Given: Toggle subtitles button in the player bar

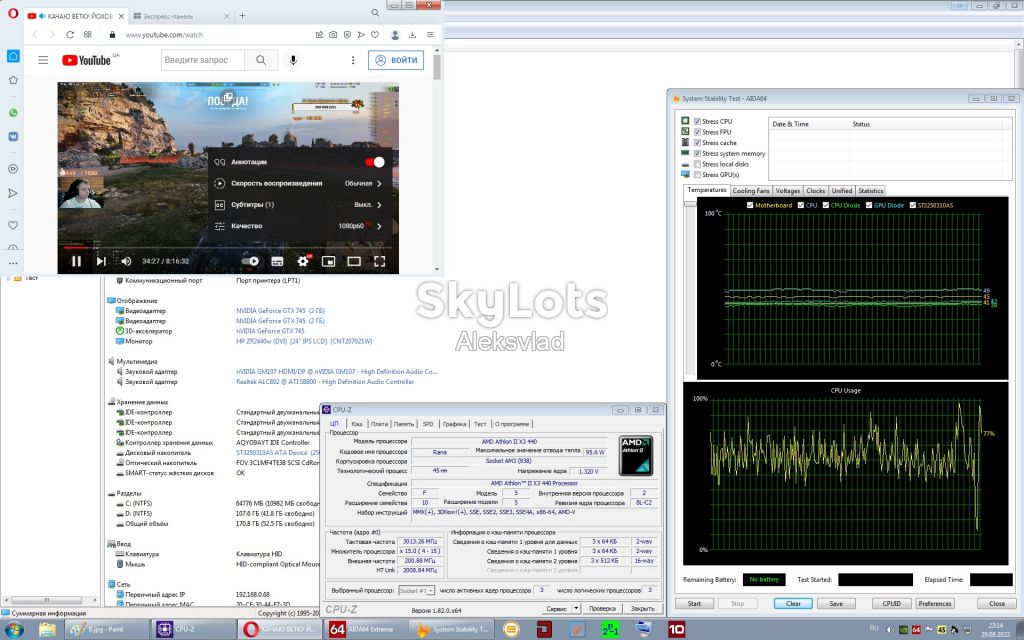Looking at the screenshot, I should pos(277,261).
